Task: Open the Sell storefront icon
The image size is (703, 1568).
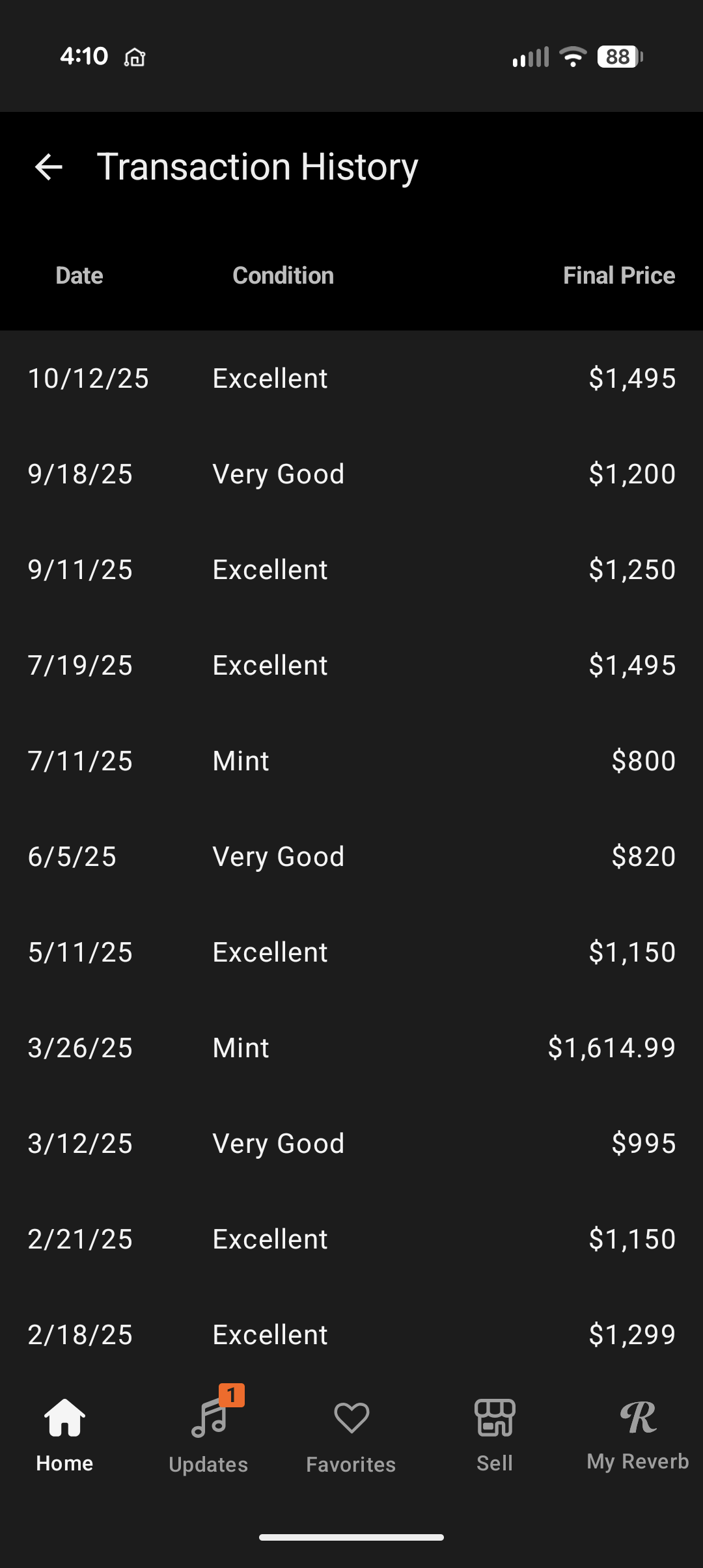Action: 495,1418
